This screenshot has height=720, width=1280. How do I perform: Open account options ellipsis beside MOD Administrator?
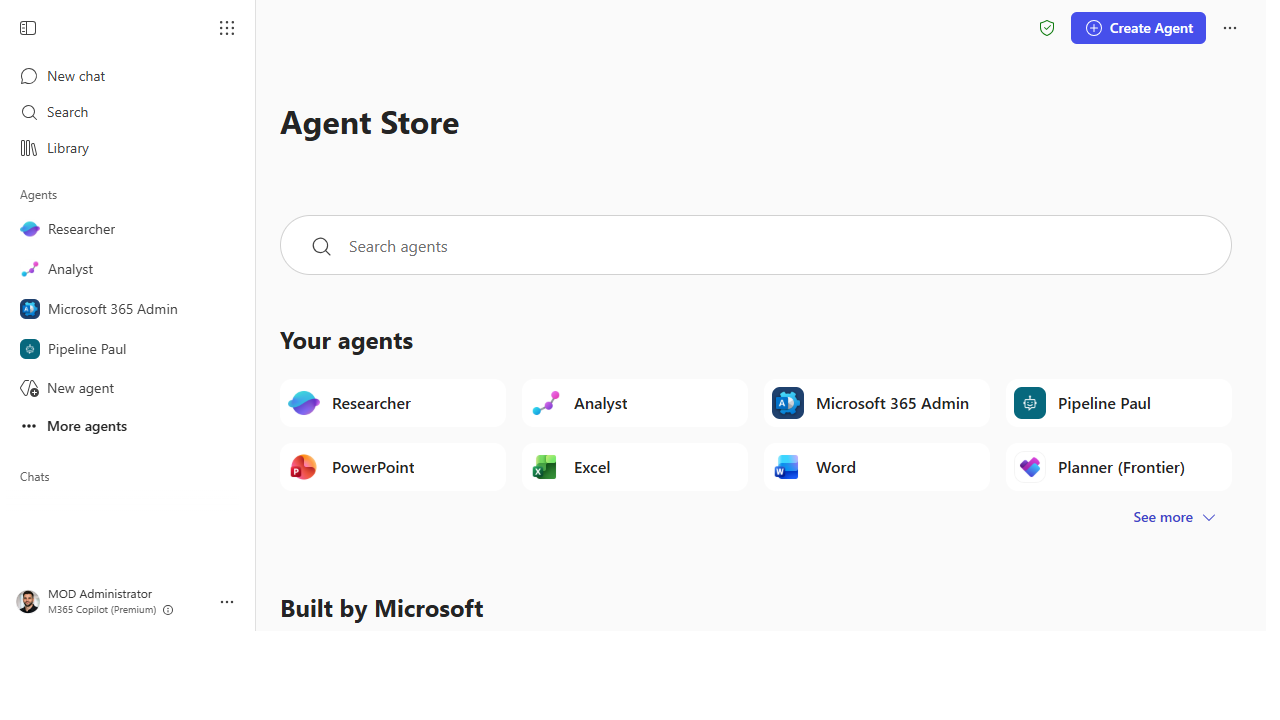point(227,602)
